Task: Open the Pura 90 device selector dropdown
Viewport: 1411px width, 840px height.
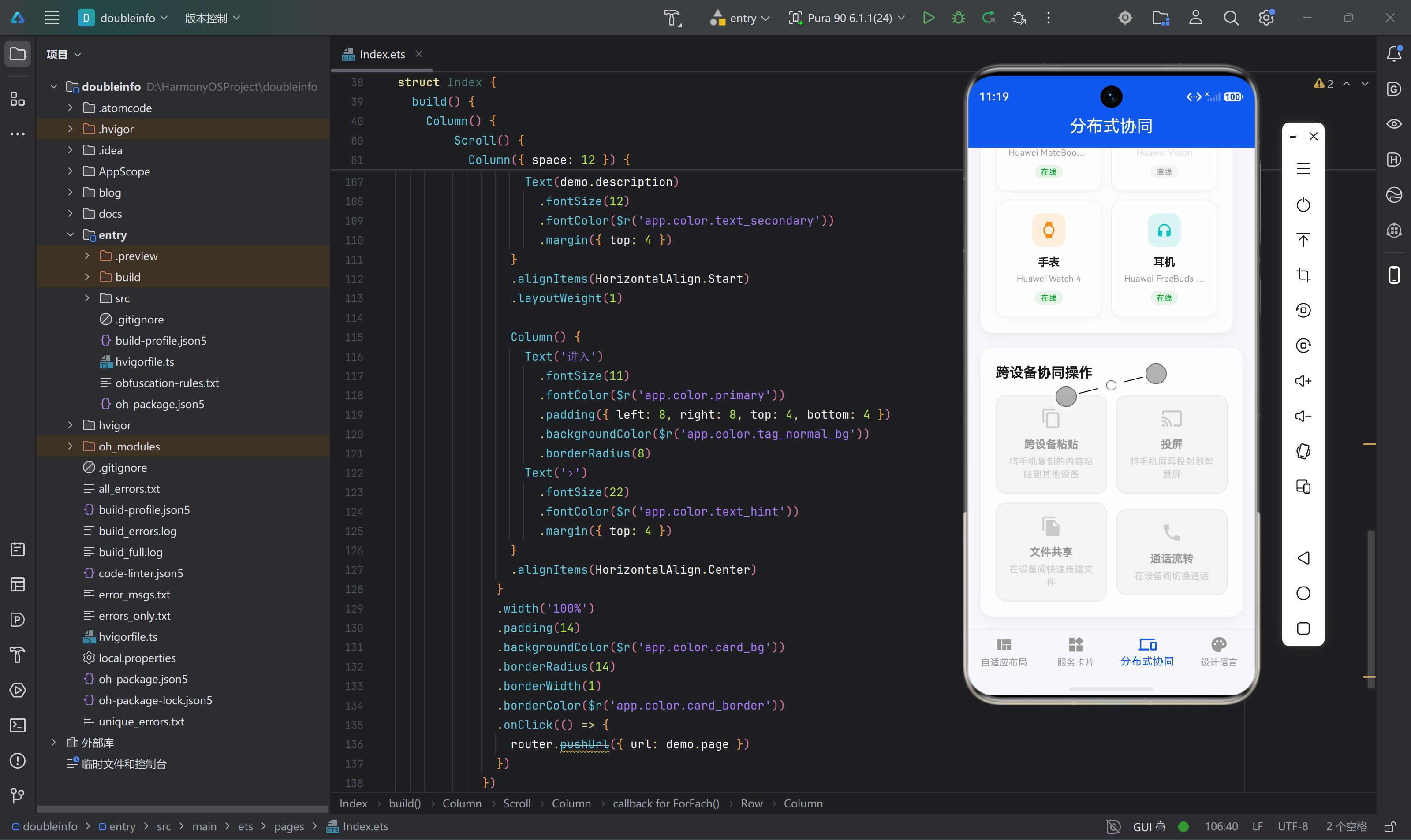Action: 847,18
